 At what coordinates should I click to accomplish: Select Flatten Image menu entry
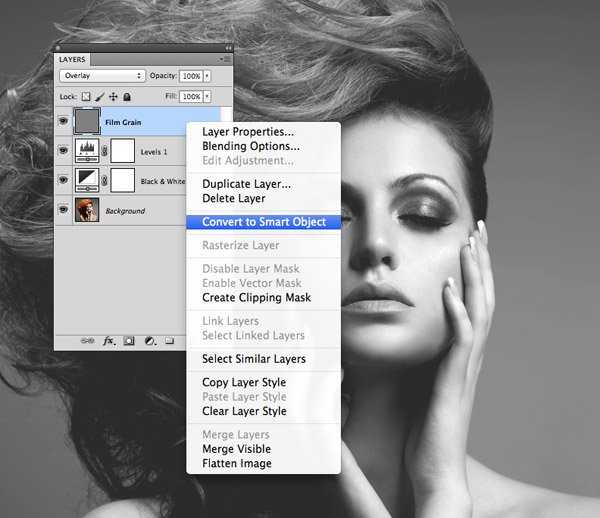tap(237, 463)
